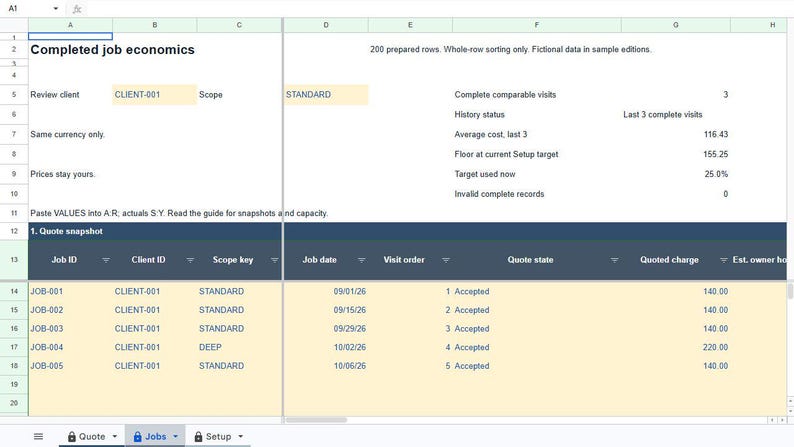Viewport: 794px width, 447px height.
Task: Click 'Complete comparable visits' label
Action: tap(505, 95)
